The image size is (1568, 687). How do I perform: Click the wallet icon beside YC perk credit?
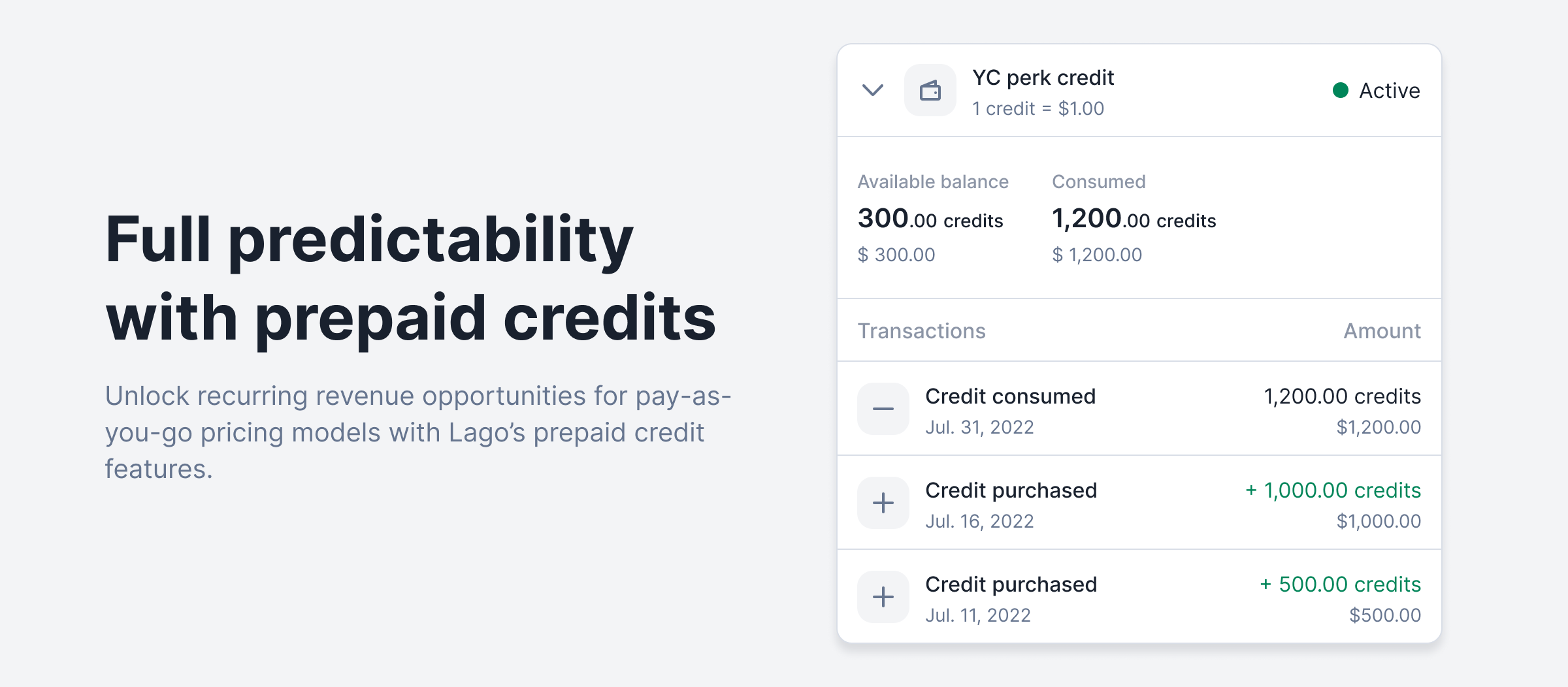tap(930, 90)
